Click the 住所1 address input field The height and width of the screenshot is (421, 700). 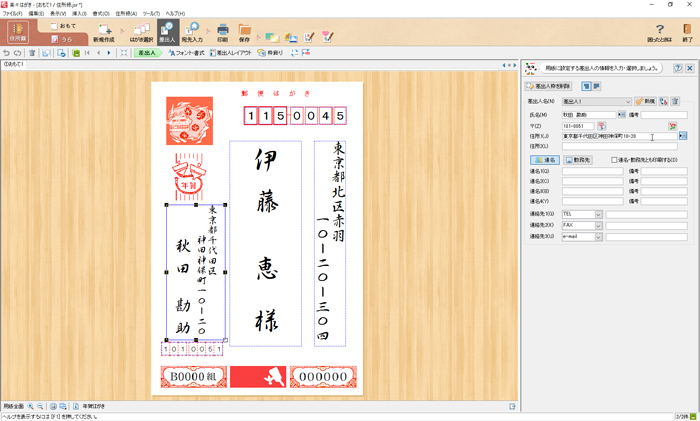click(x=620, y=136)
